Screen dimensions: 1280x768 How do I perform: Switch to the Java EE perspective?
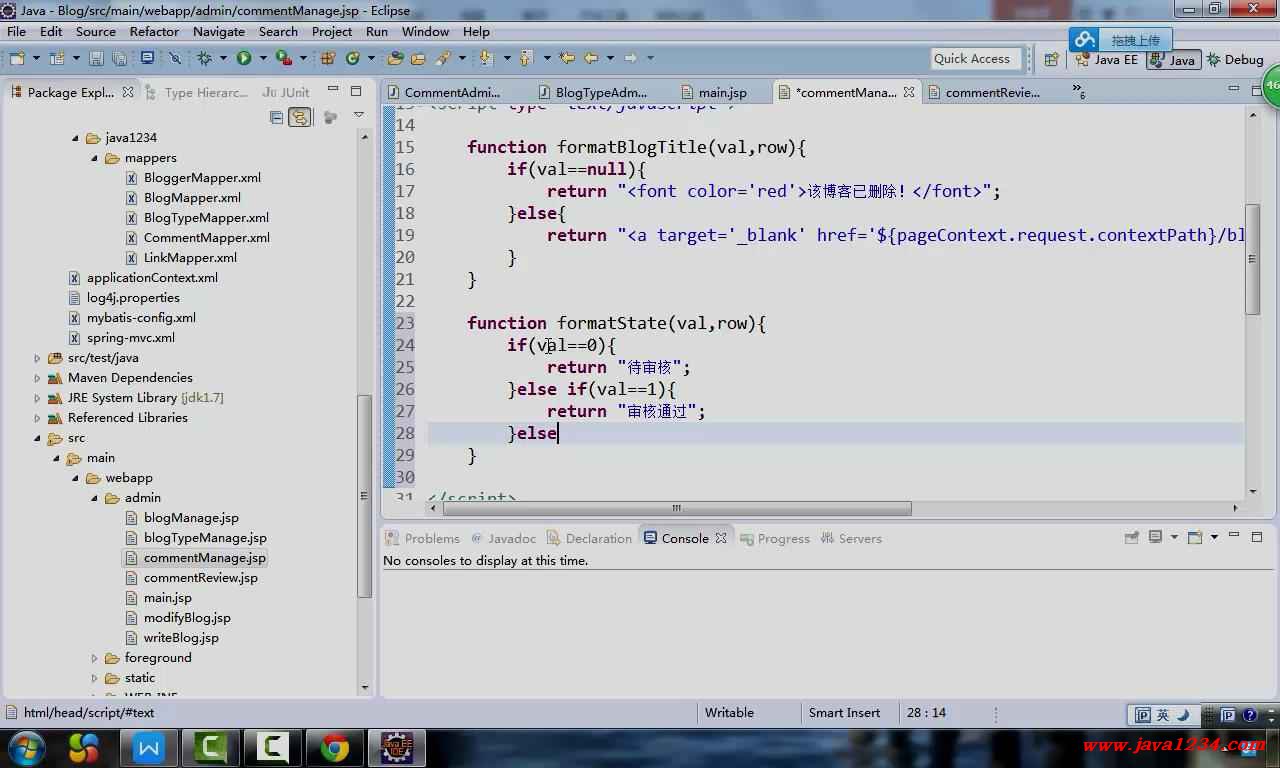(1106, 60)
